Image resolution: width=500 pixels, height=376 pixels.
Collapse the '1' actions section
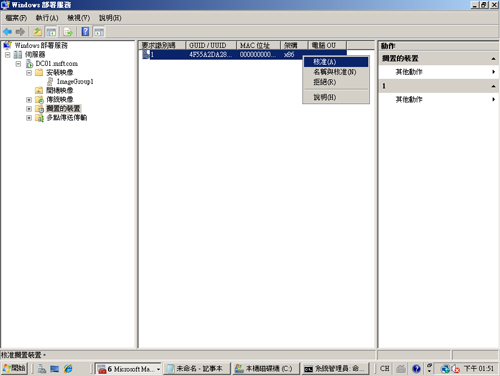tap(493, 86)
